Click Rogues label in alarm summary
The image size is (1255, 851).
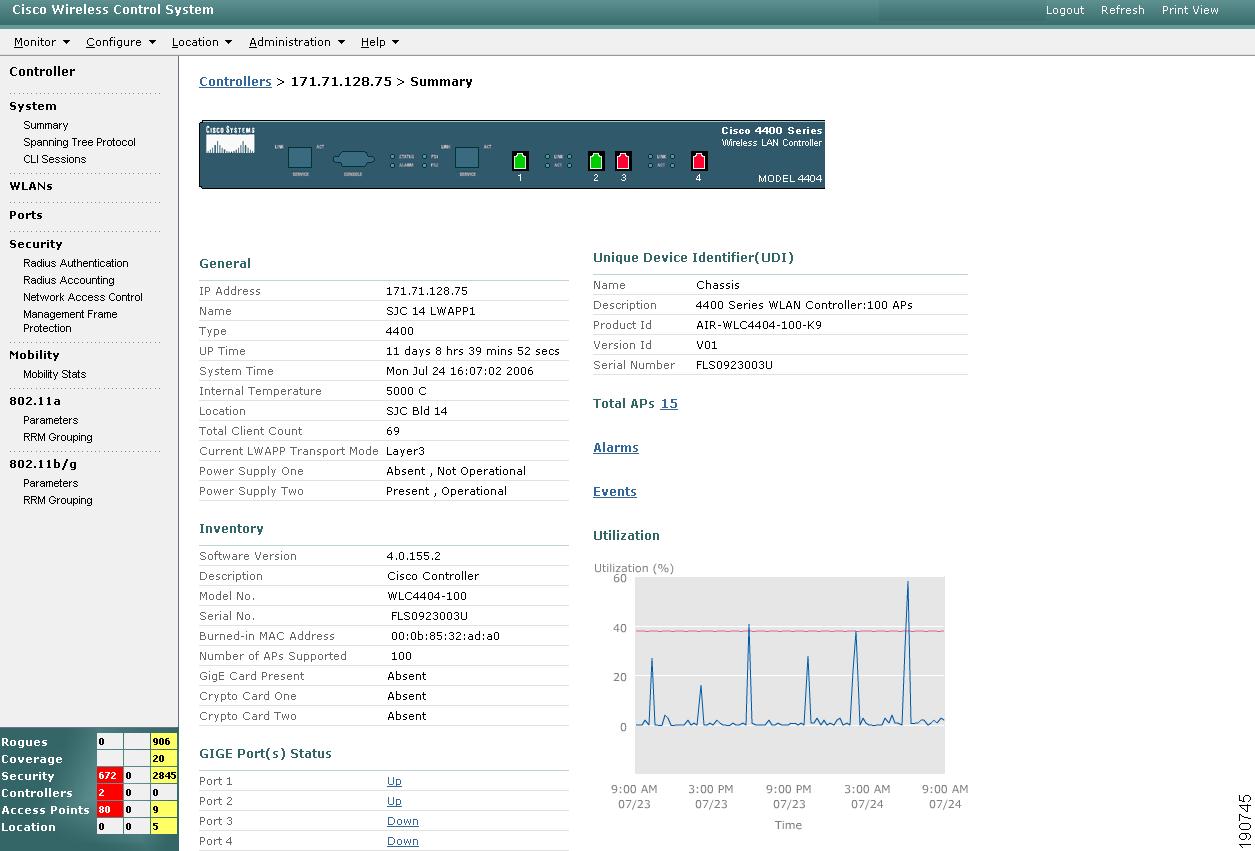24,742
